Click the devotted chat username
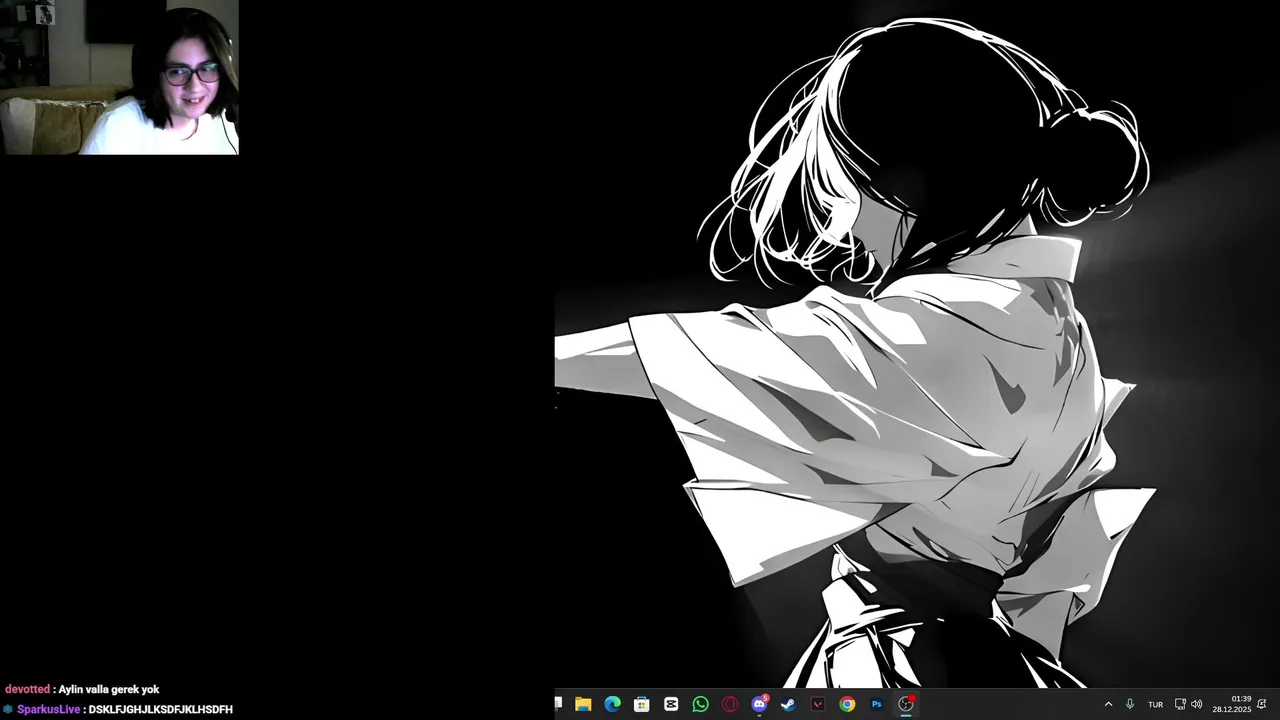This screenshot has width=1280, height=720. (27, 689)
